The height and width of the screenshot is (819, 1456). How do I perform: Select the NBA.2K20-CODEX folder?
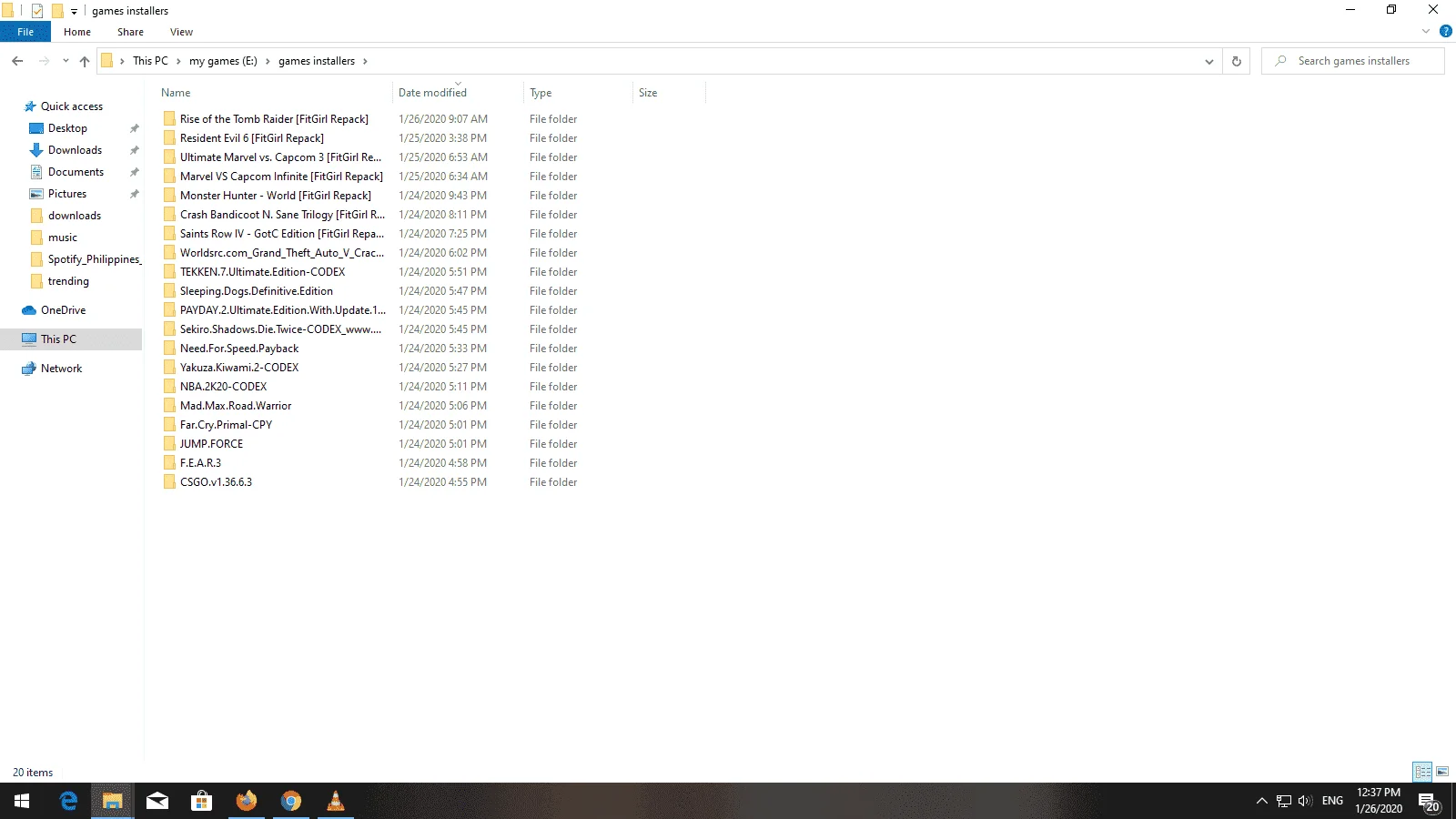pos(224,387)
